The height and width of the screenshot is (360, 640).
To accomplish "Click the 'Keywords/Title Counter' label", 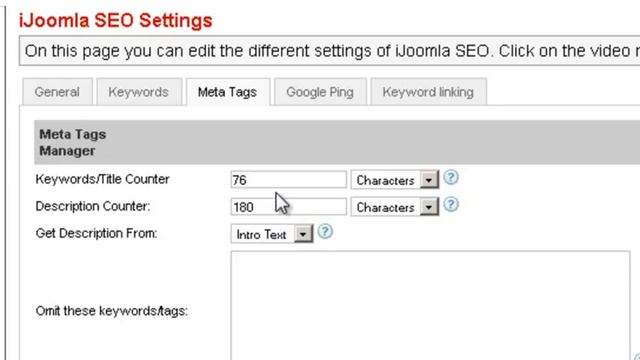I will pos(102,179).
